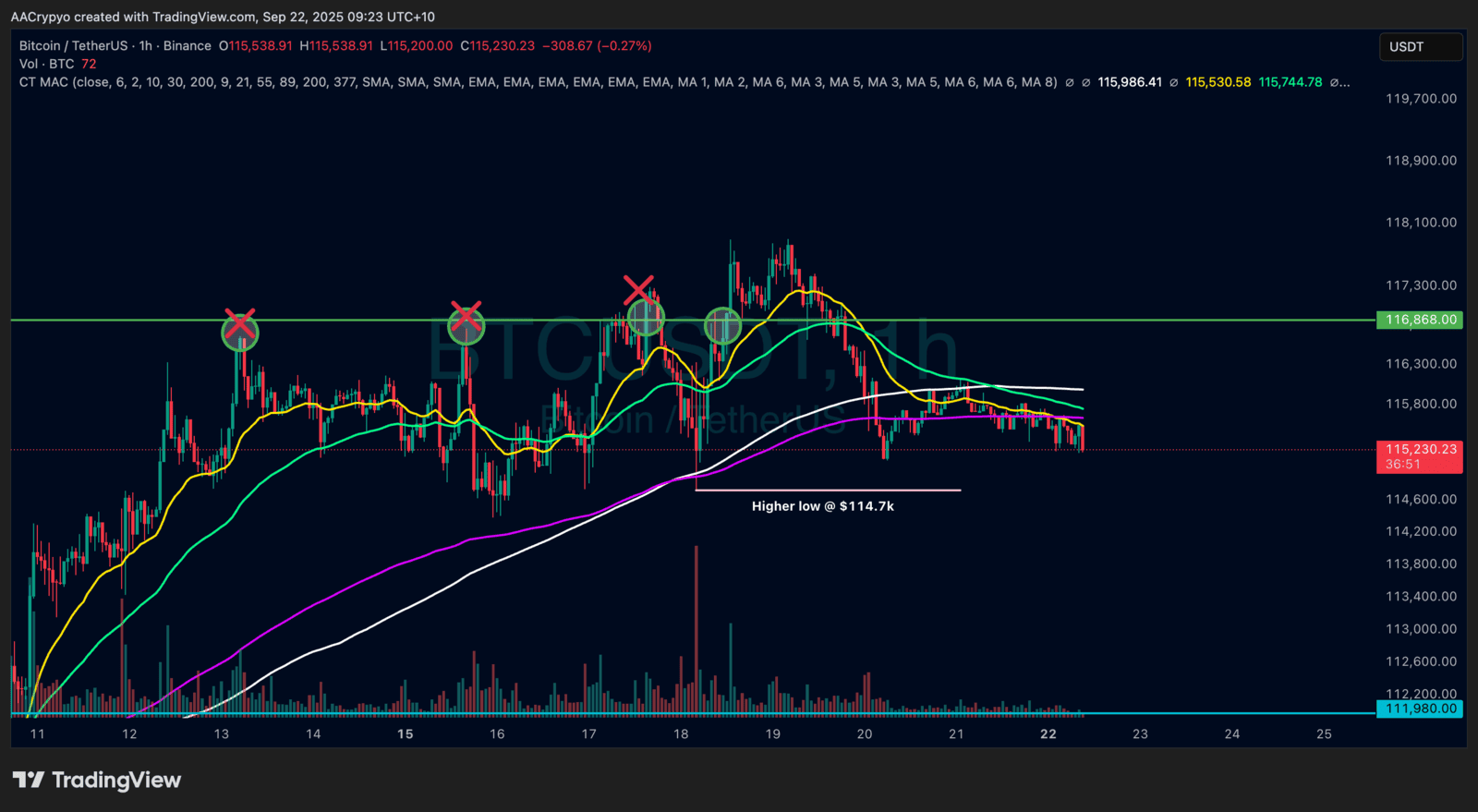This screenshot has width=1478, height=812.
Task: Click the light green 115,744.78 moving average value
Action: click(x=1290, y=82)
